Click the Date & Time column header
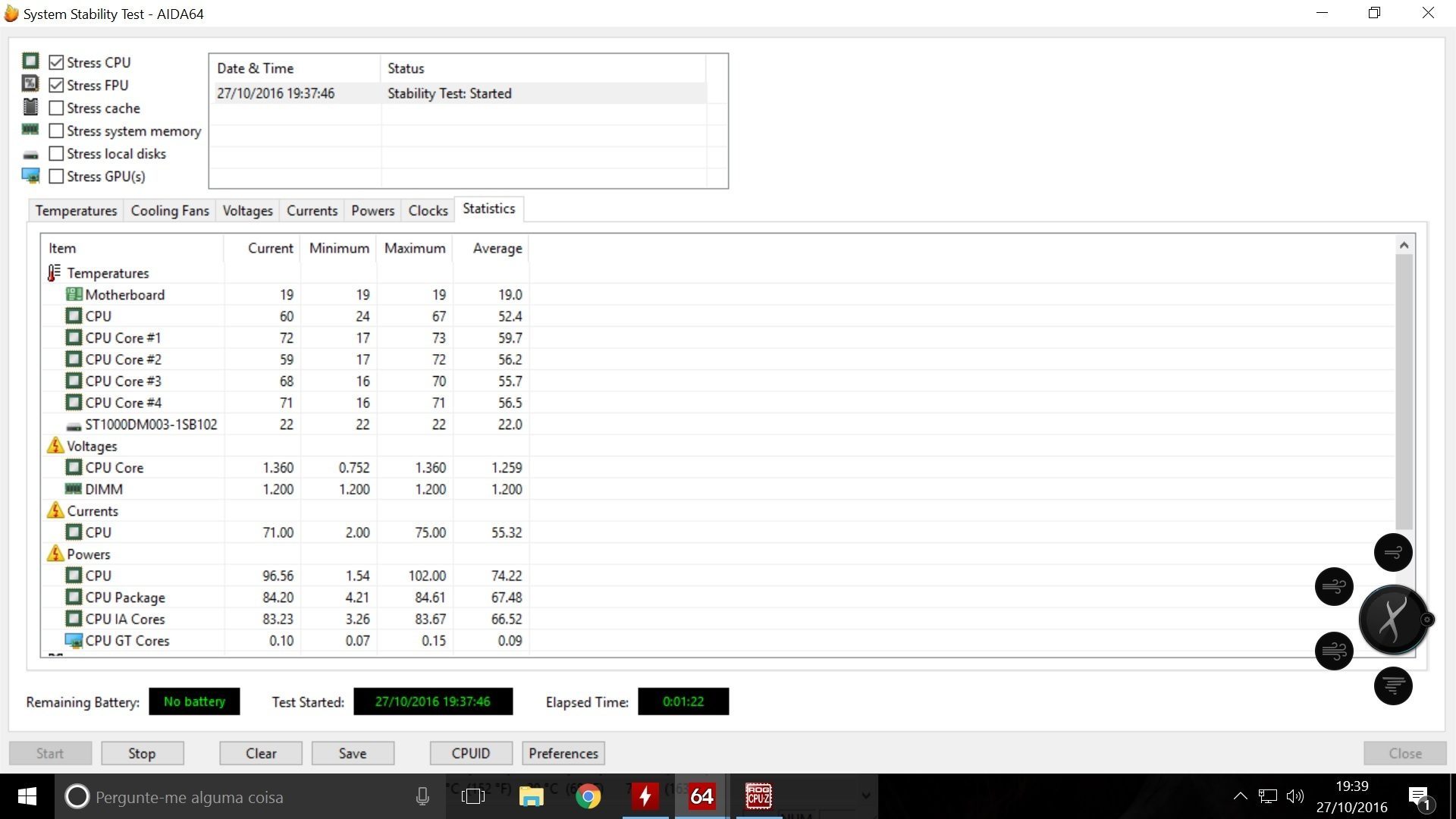This screenshot has height=819, width=1456. (294, 68)
